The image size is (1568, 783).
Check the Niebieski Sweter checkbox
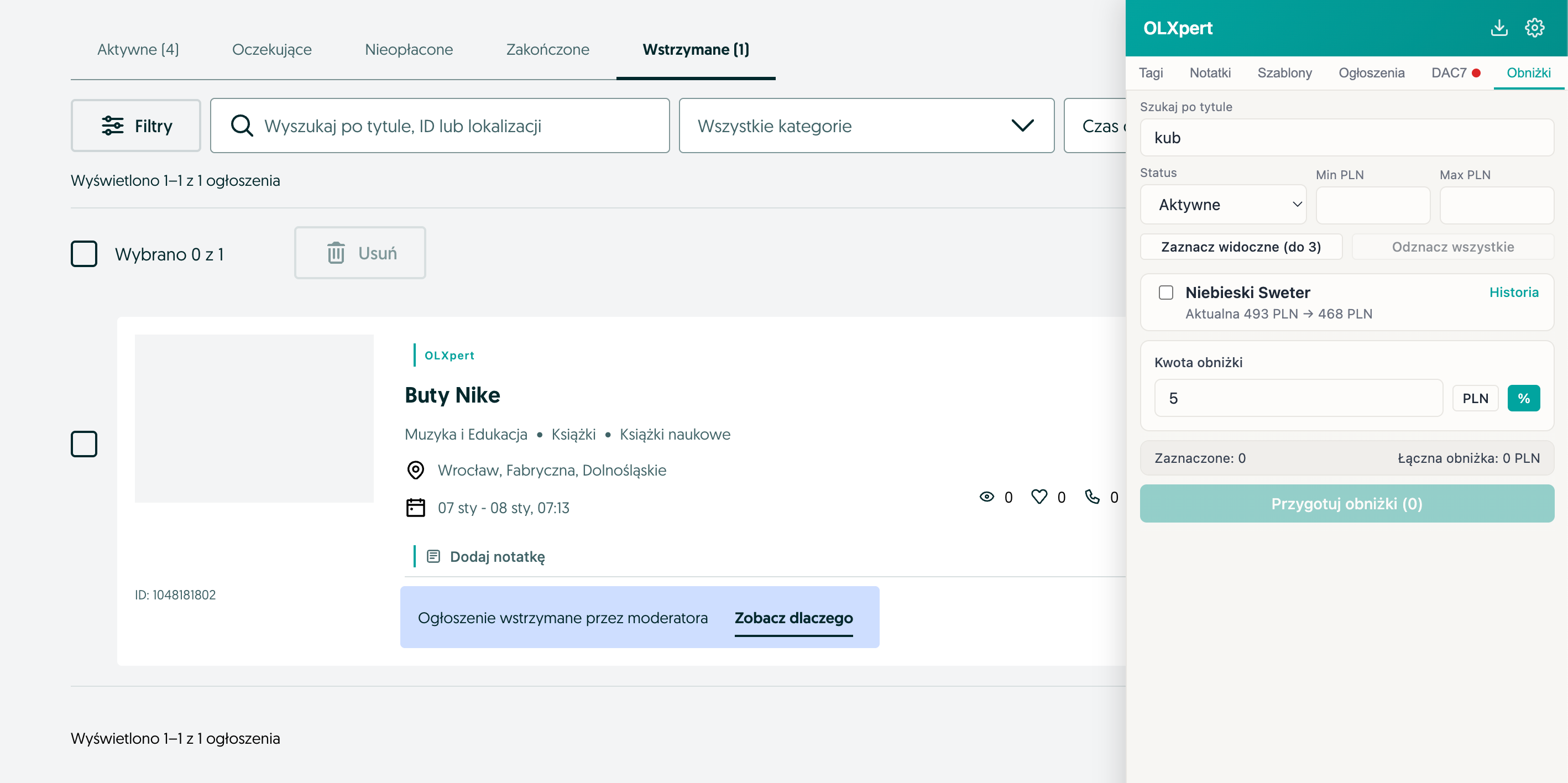point(1166,293)
